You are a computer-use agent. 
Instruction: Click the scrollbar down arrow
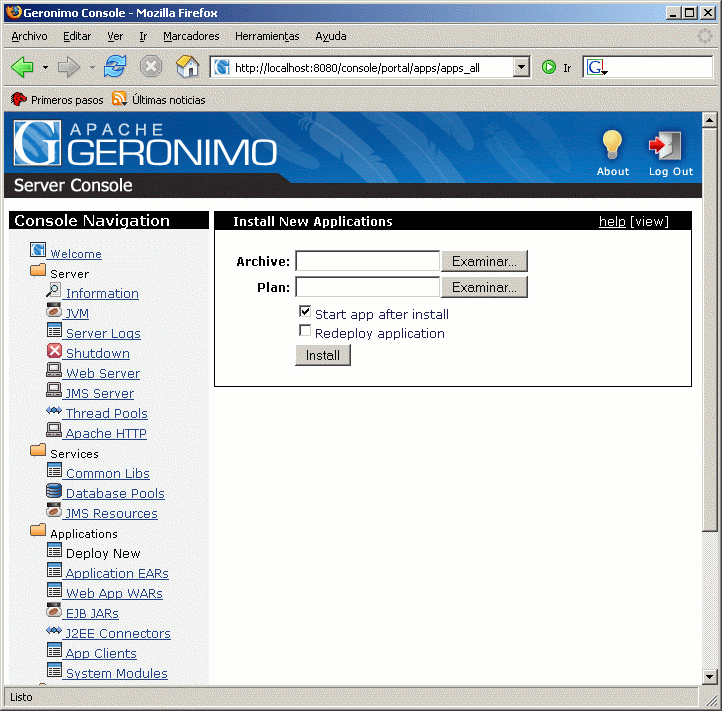pos(709,676)
